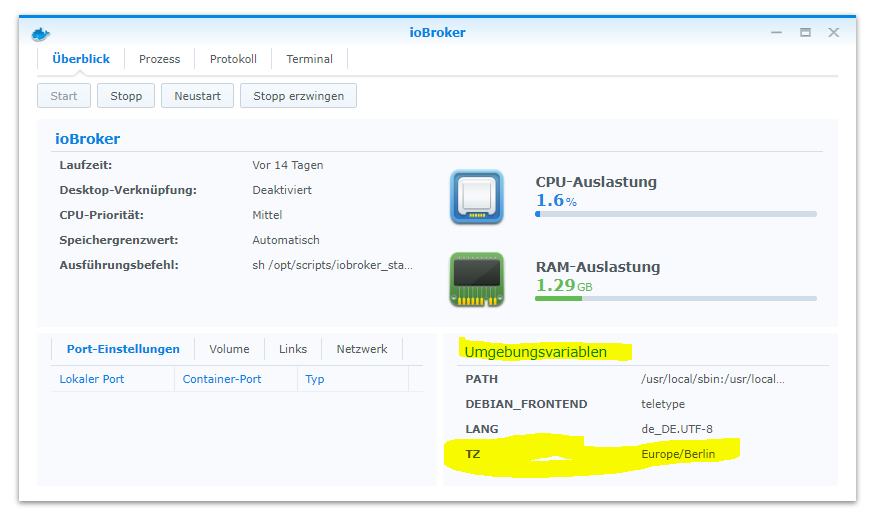Switch to the Links tab
The width and height of the screenshot is (878, 521).
tap(293, 349)
